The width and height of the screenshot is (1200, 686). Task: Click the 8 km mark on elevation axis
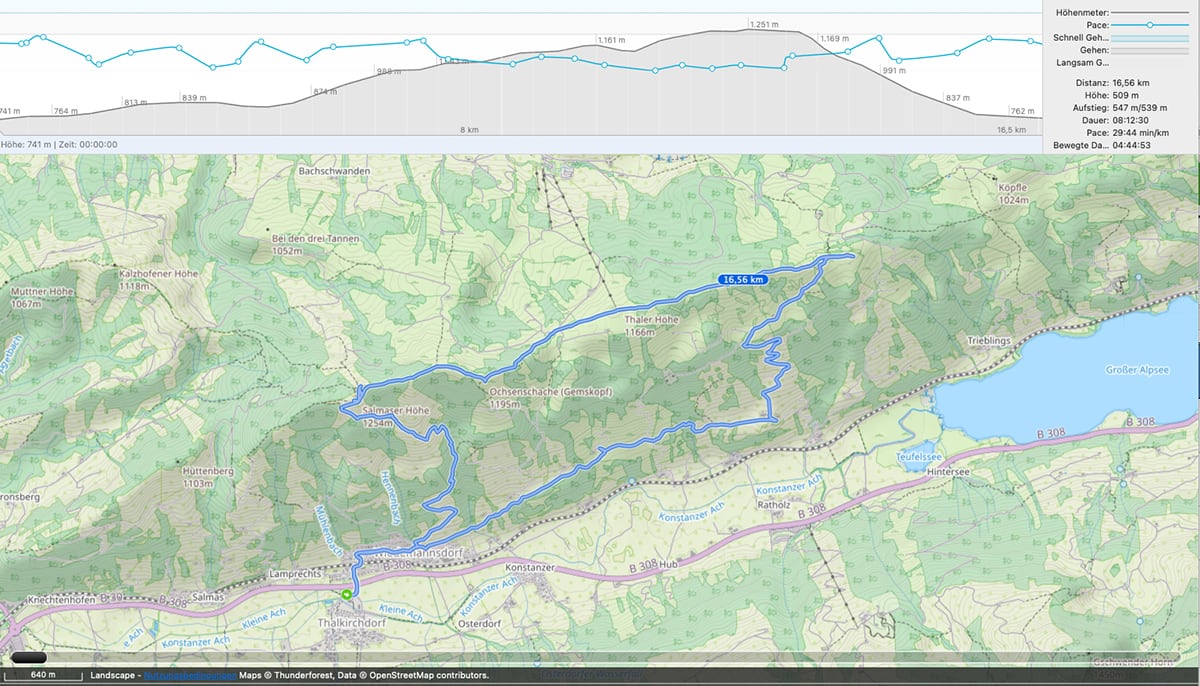469,130
